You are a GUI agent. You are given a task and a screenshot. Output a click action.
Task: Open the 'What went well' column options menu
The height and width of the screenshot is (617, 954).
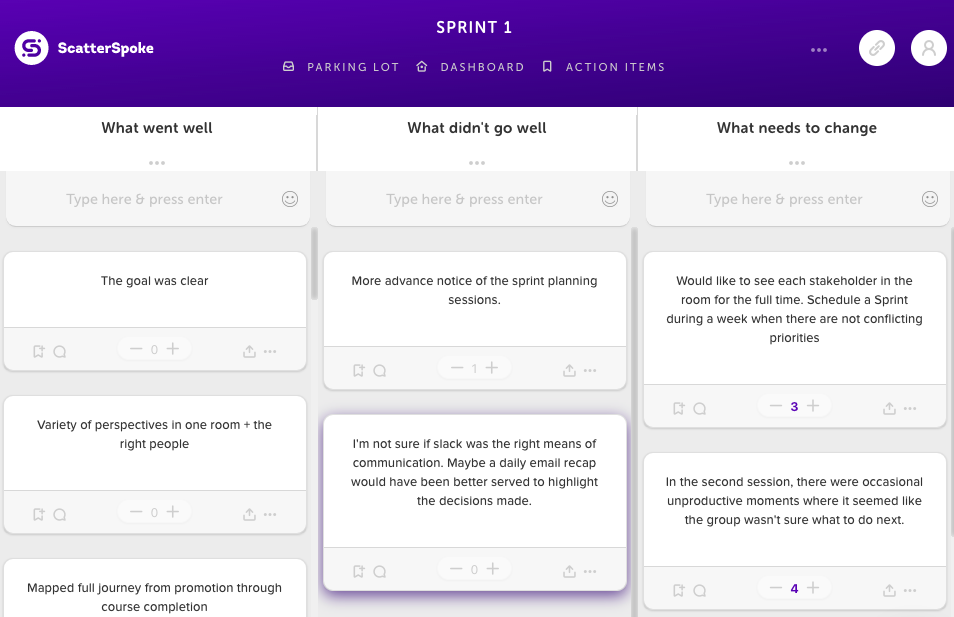[x=157, y=163]
